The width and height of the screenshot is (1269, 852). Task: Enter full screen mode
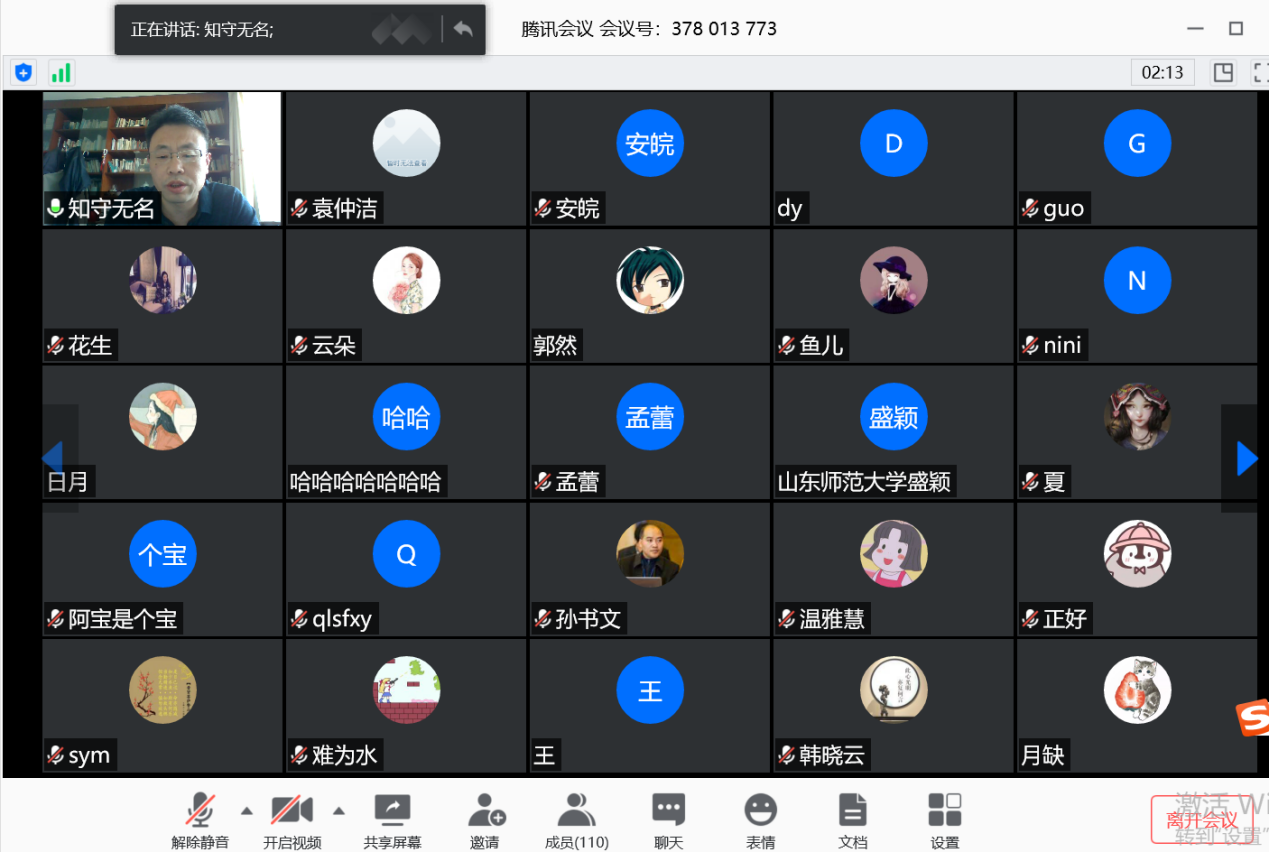[x=1259, y=72]
